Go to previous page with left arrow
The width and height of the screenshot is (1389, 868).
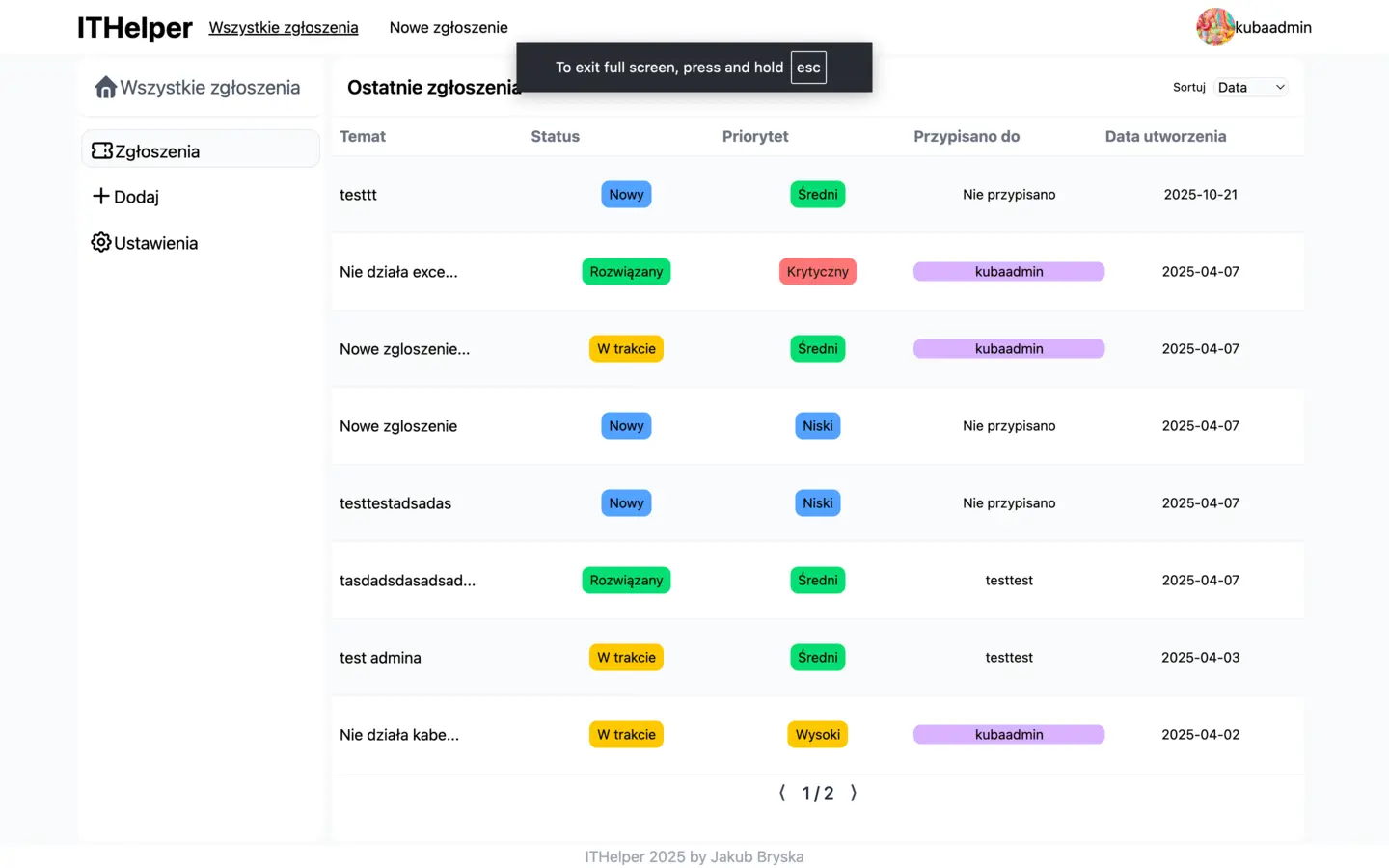(x=782, y=793)
